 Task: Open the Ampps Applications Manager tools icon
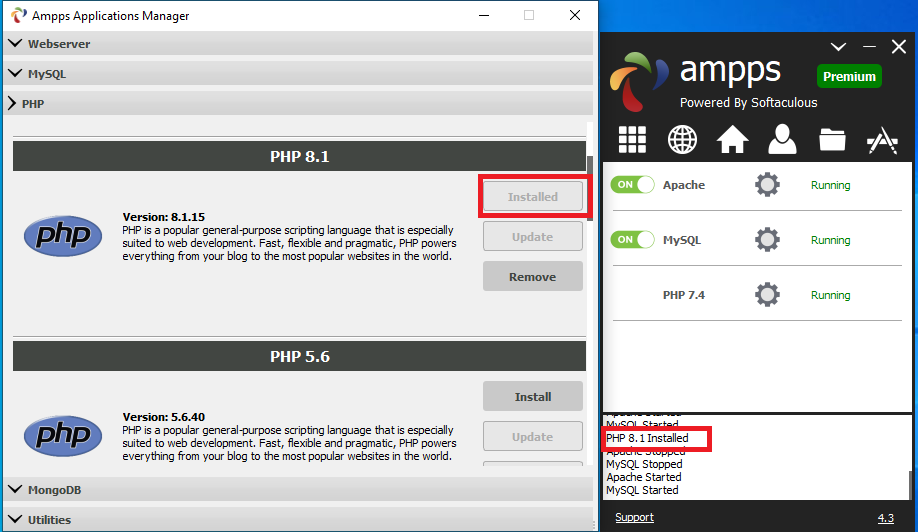pos(882,140)
